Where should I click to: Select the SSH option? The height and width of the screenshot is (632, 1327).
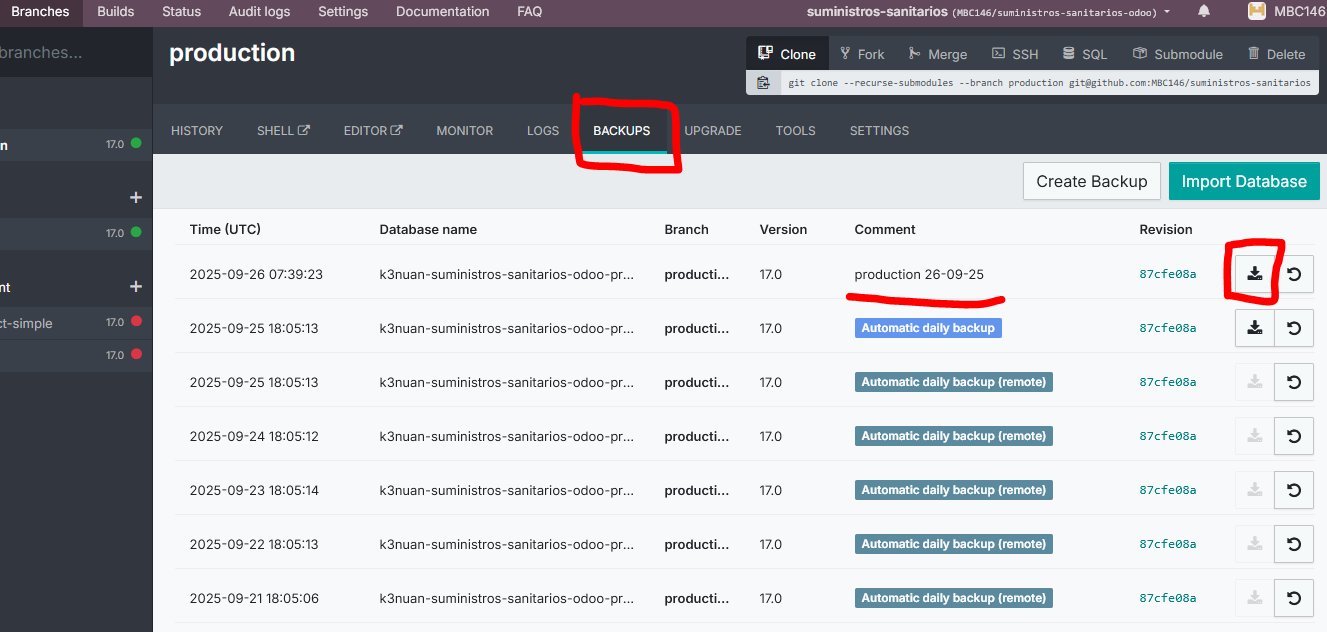click(1015, 54)
